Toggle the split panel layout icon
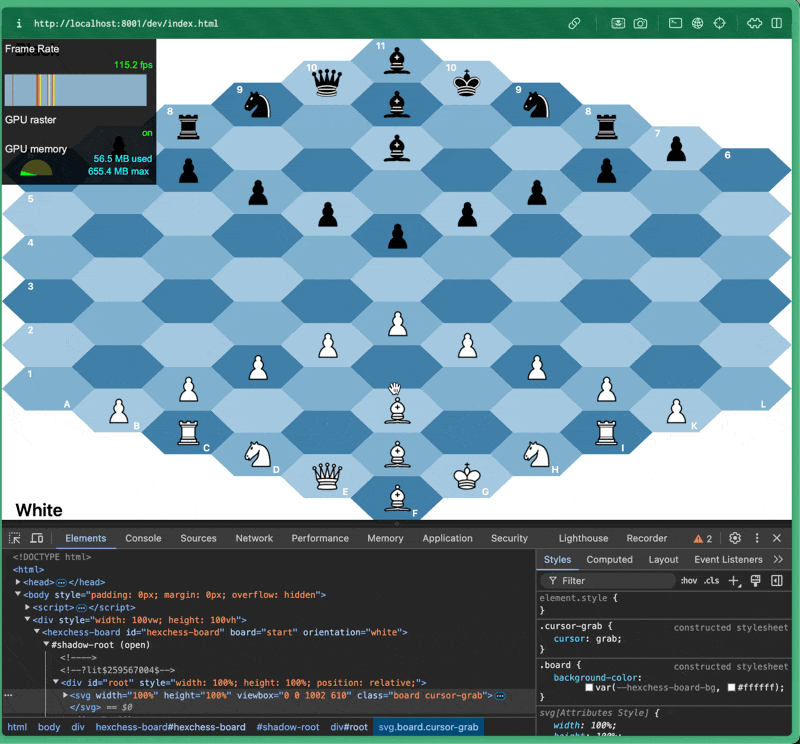The image size is (800, 744). (777, 23)
